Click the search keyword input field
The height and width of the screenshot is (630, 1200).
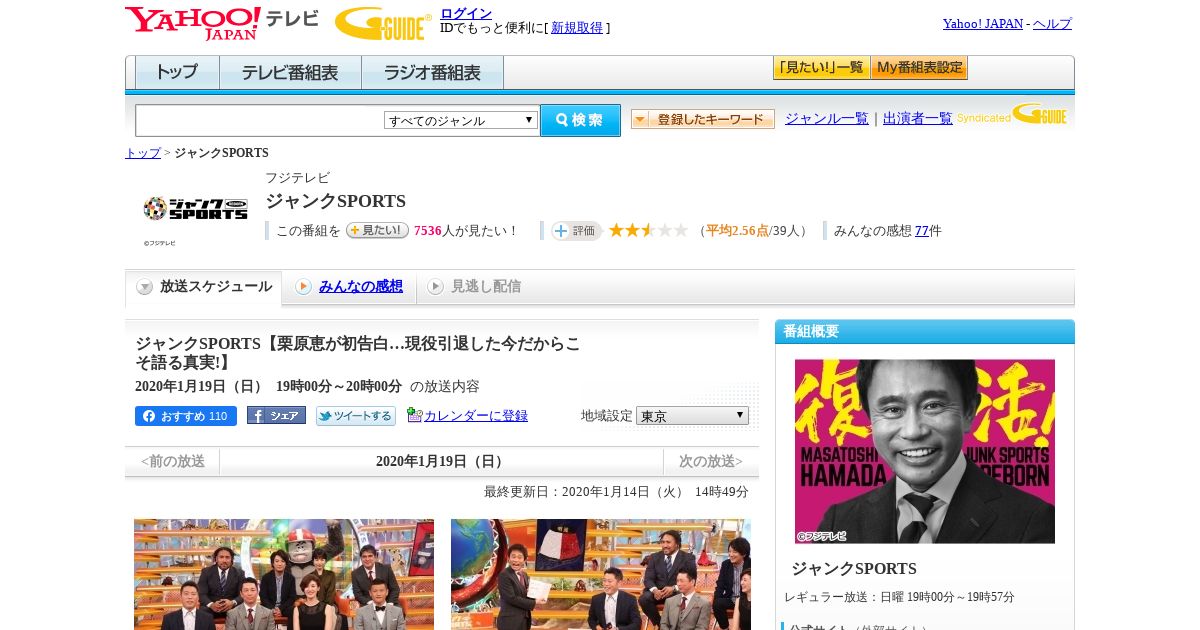coord(259,120)
